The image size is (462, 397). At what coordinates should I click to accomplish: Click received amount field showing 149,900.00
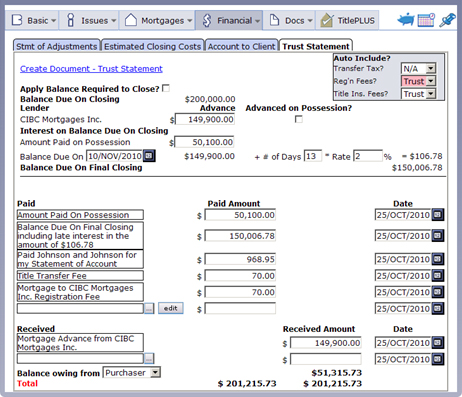[326, 343]
